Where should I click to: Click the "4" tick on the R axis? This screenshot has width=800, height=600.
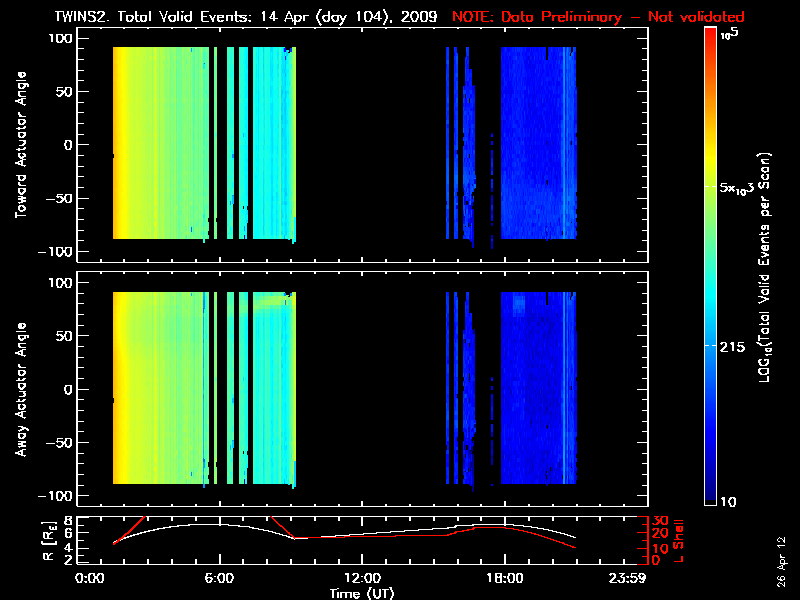coord(67,548)
